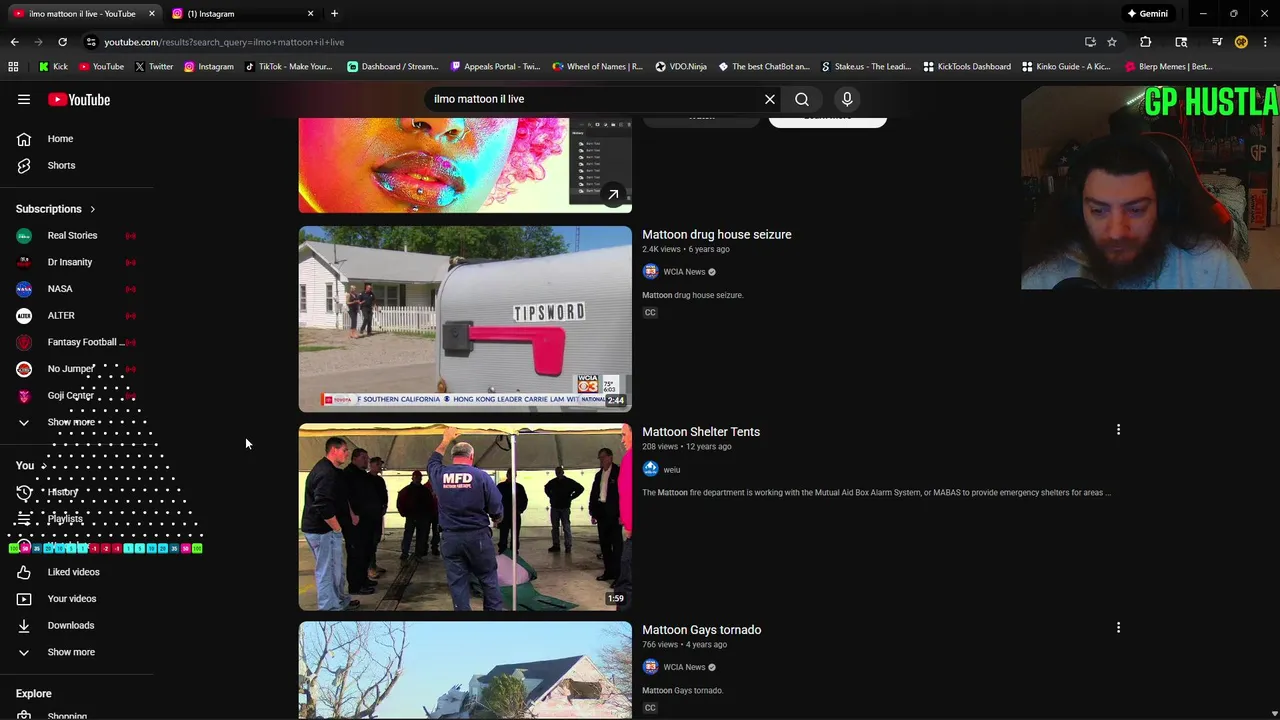Click the Explore section heading
The image size is (1280, 720).
(33, 693)
